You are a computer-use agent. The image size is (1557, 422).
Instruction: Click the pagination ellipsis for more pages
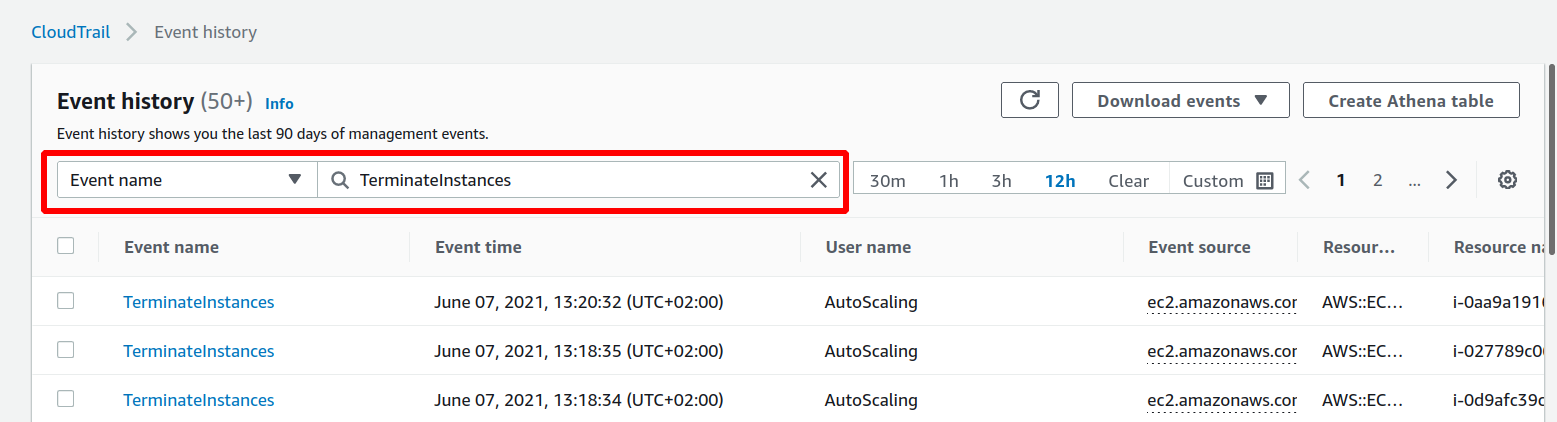point(1414,181)
